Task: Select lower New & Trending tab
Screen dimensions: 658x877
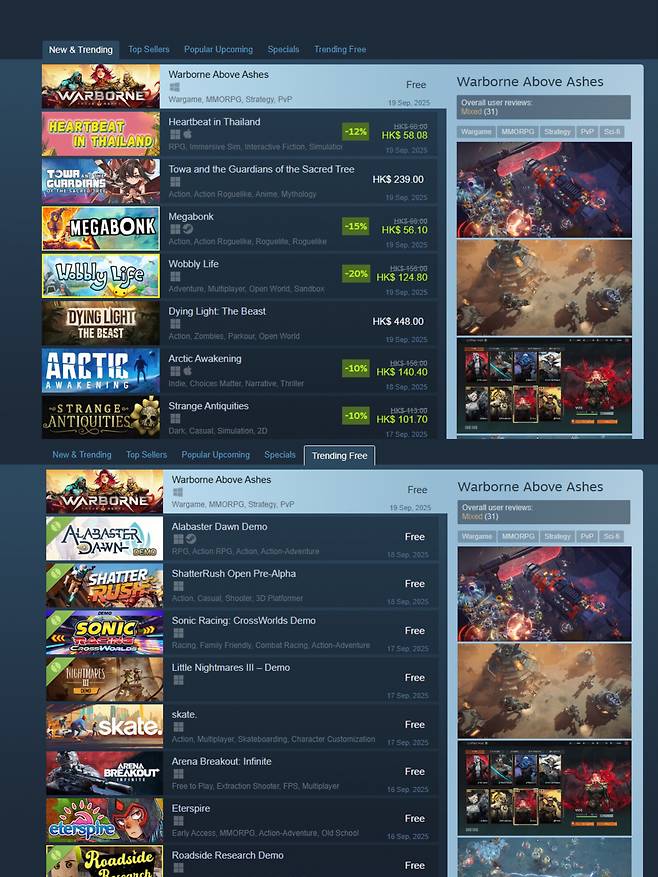Action: tap(82, 455)
